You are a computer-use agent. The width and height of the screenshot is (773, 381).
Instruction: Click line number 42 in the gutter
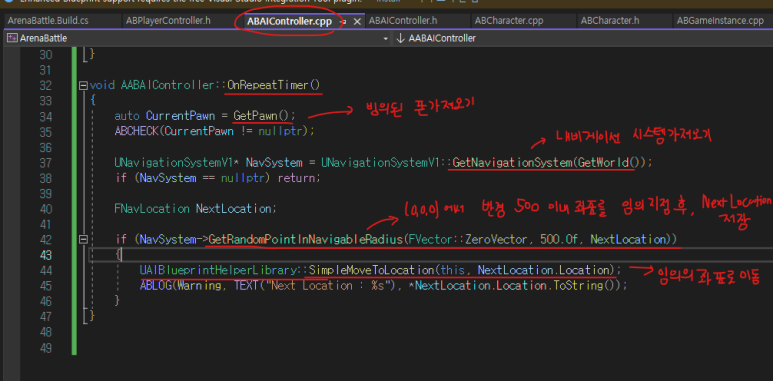tap(45, 240)
